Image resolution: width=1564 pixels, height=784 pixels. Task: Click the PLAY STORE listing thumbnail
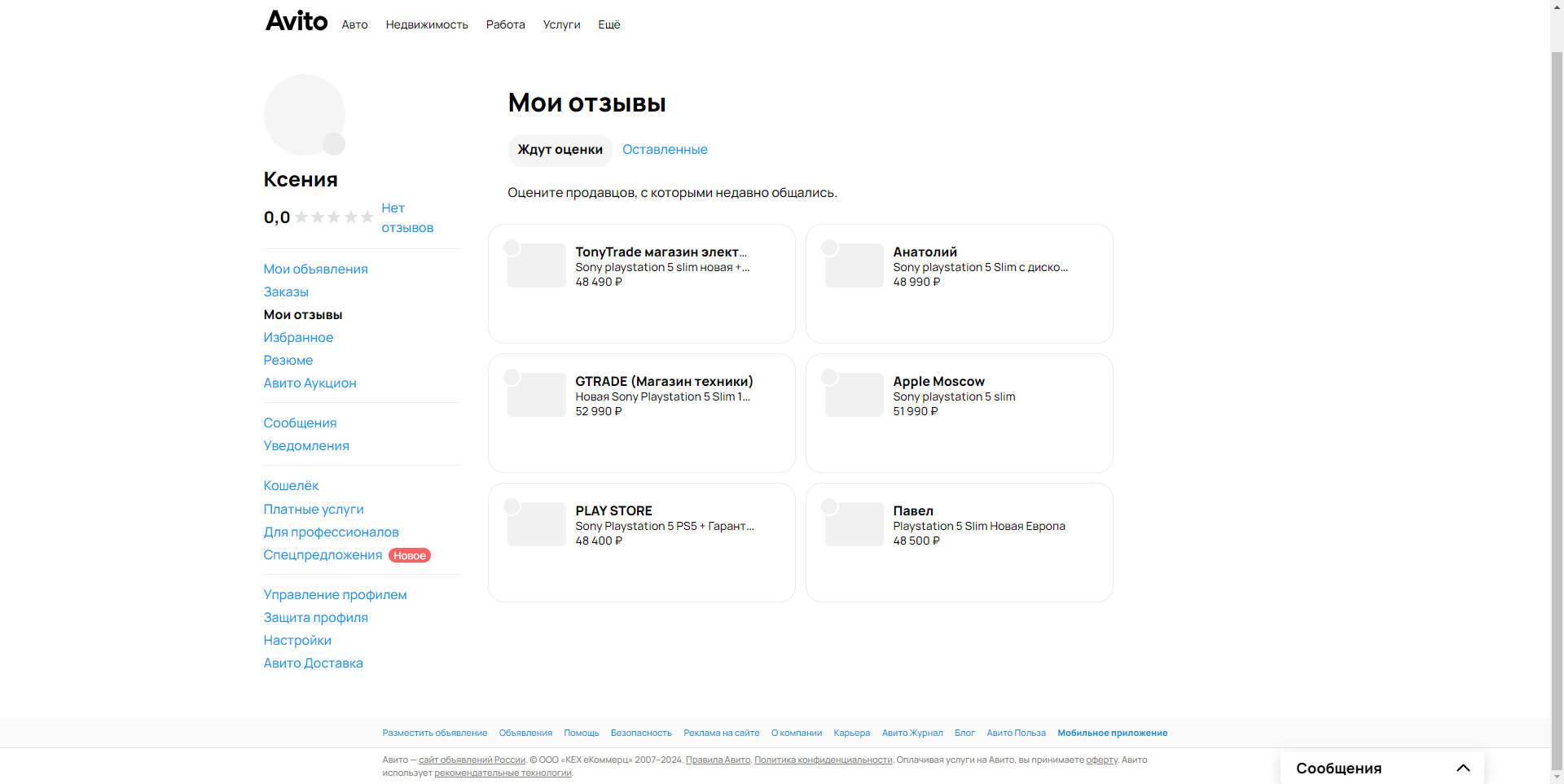point(536,524)
